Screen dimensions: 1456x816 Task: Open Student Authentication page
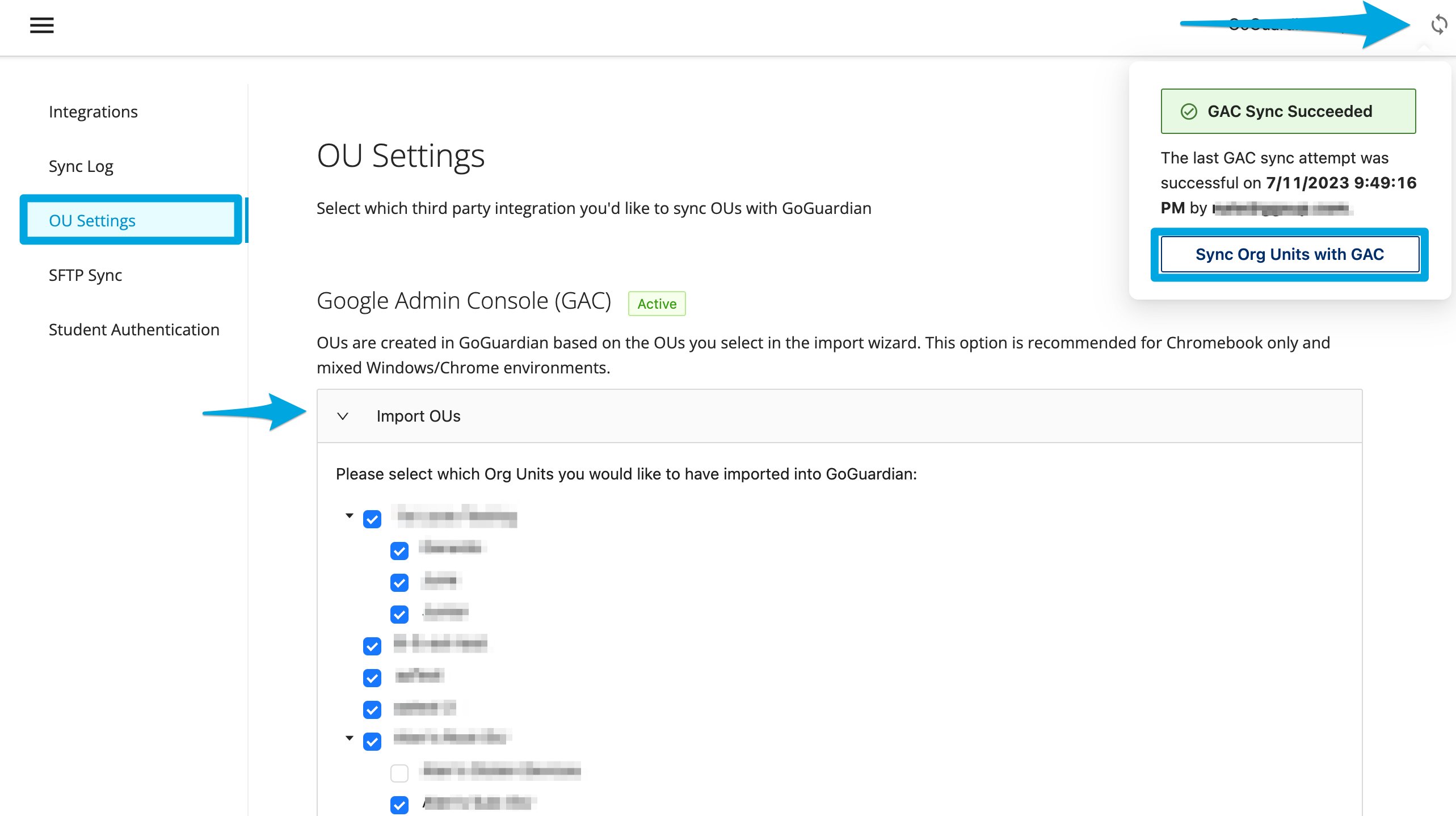(x=134, y=330)
